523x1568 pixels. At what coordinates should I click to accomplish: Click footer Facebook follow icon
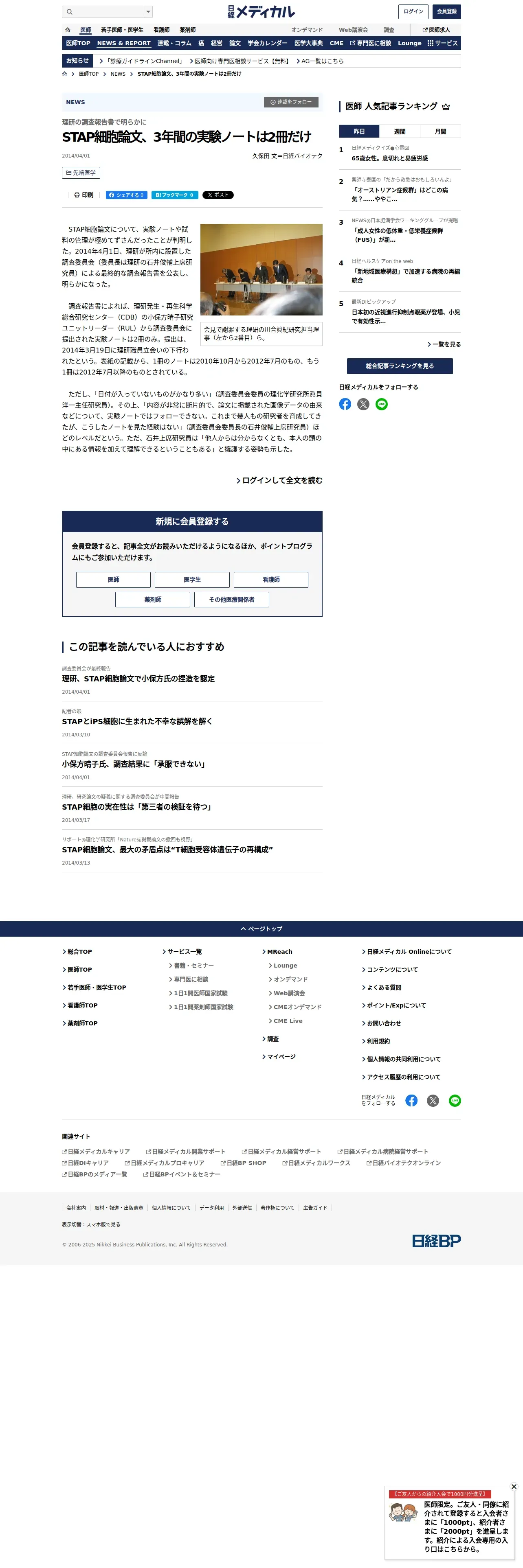[411, 1101]
